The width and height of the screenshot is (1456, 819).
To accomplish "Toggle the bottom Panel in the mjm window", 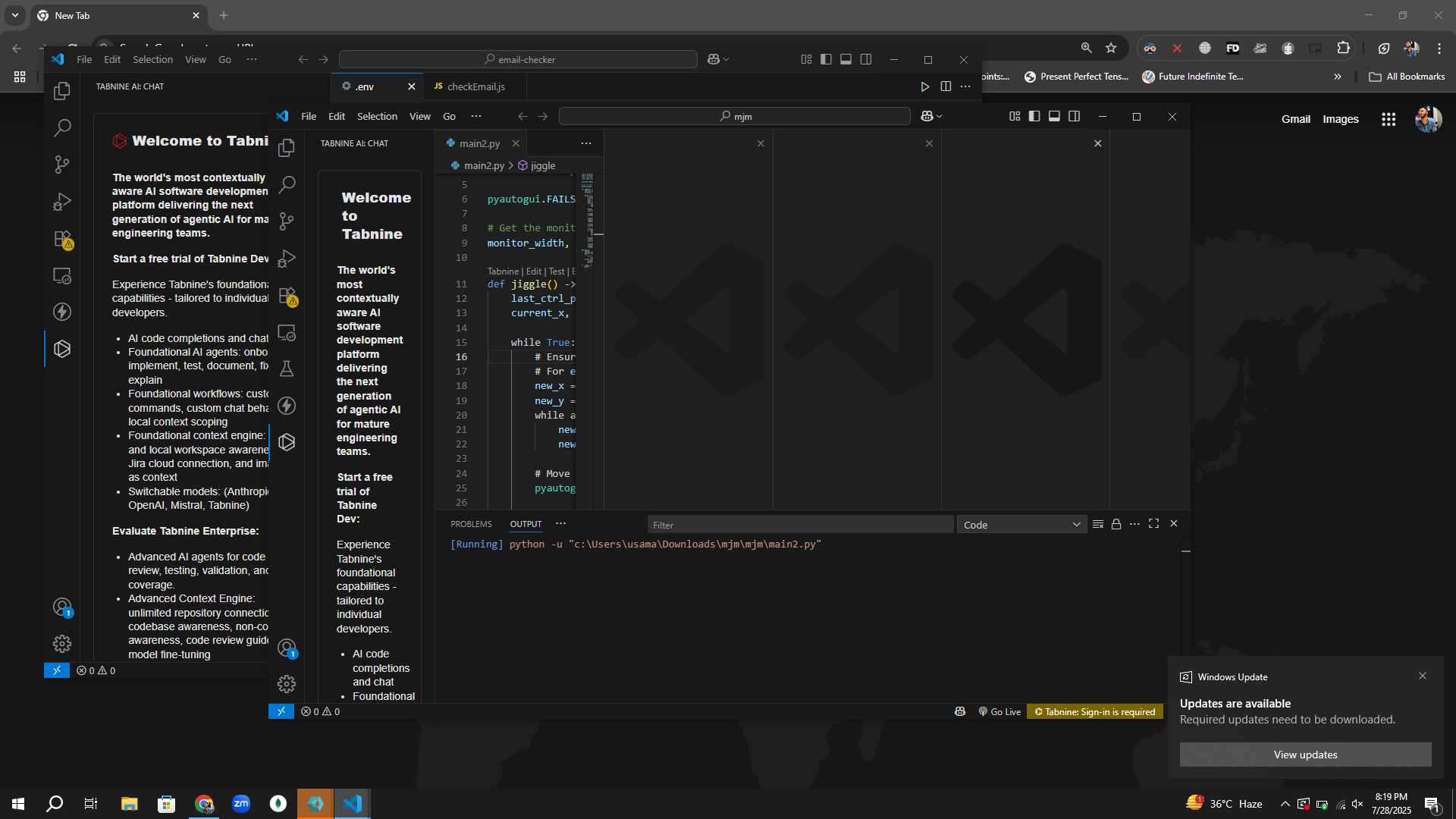I will [x=1054, y=116].
